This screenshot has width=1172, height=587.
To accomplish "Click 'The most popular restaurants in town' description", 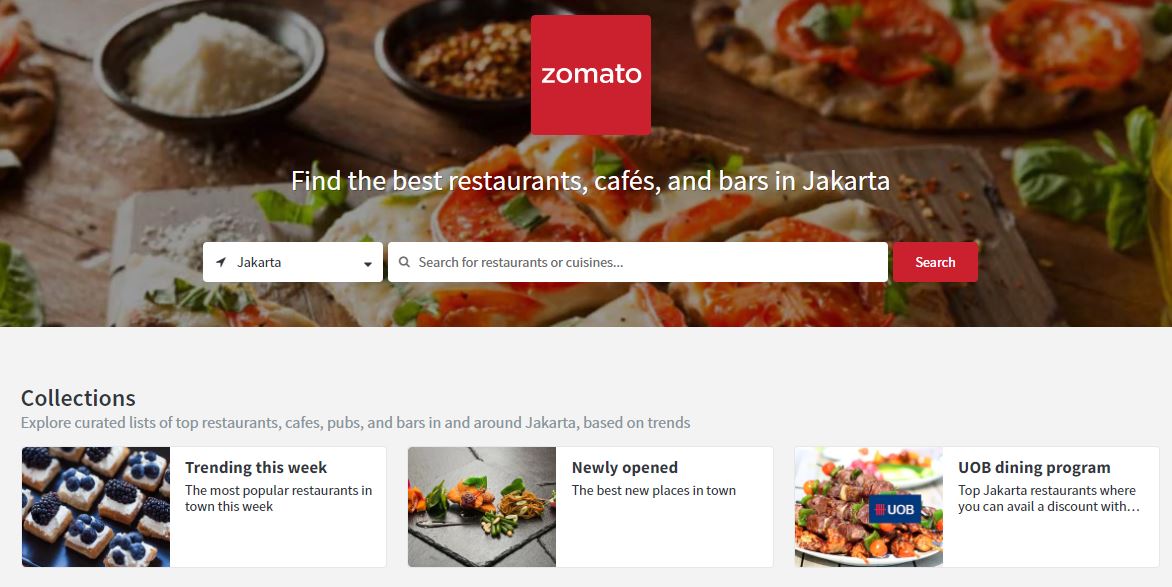I will (x=278, y=498).
